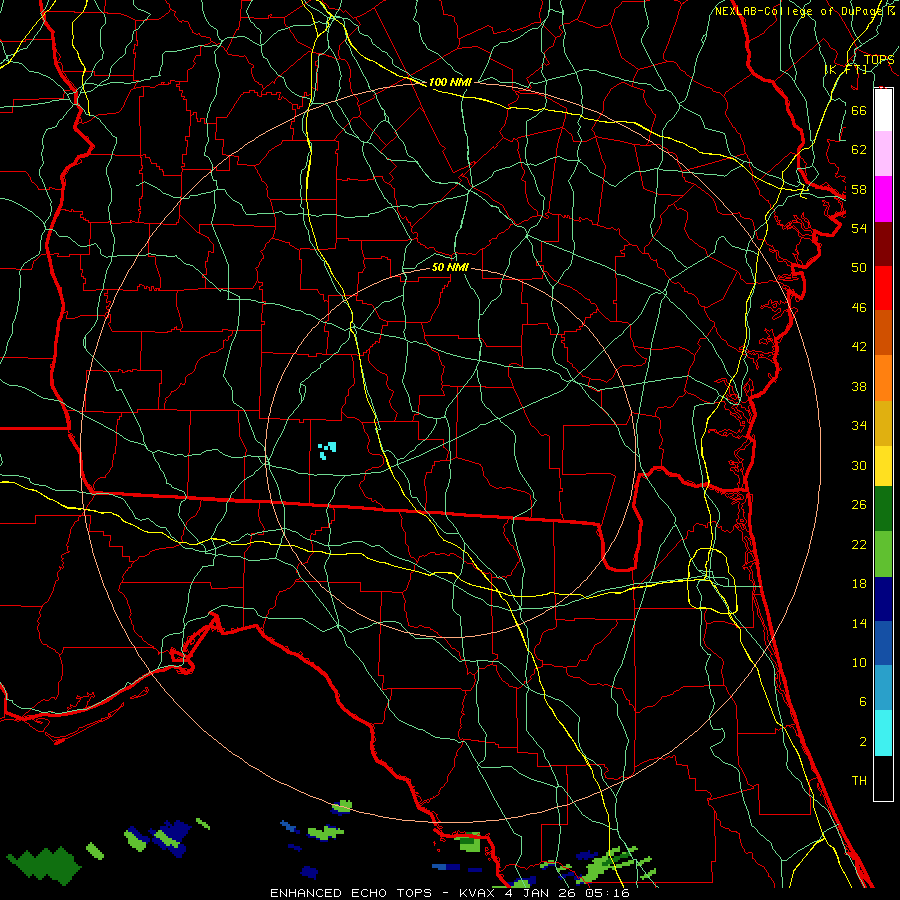The image size is (900, 900).
Task: Click legend value "18"
Action: pos(859,584)
